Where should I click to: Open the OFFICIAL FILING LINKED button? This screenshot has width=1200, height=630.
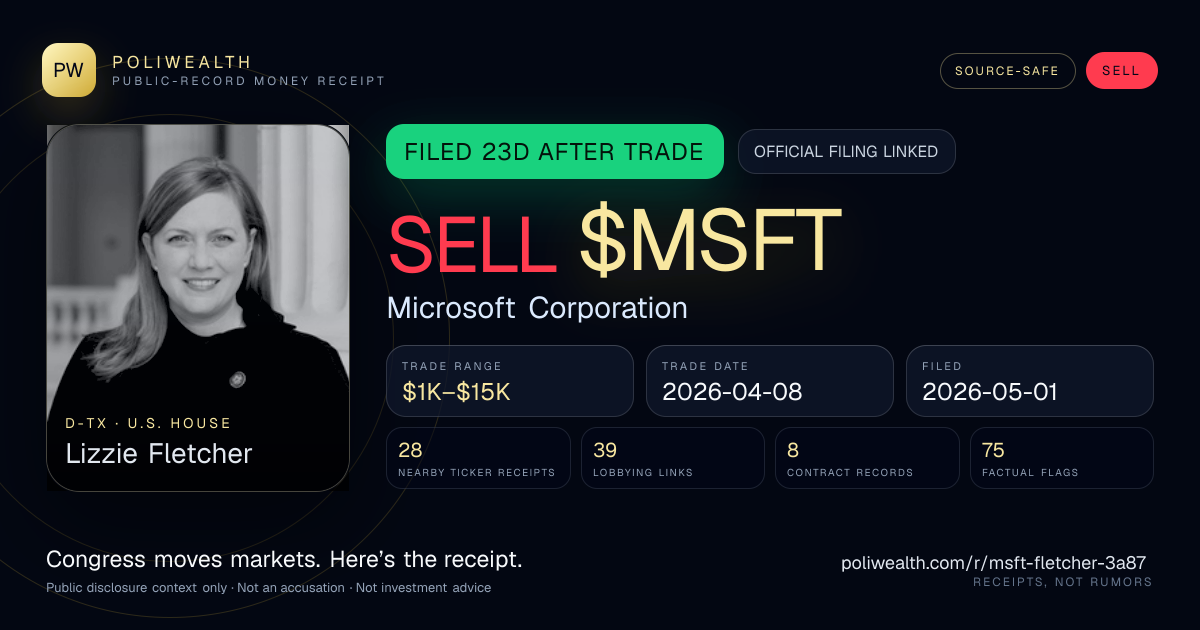pyautogui.click(x=846, y=152)
